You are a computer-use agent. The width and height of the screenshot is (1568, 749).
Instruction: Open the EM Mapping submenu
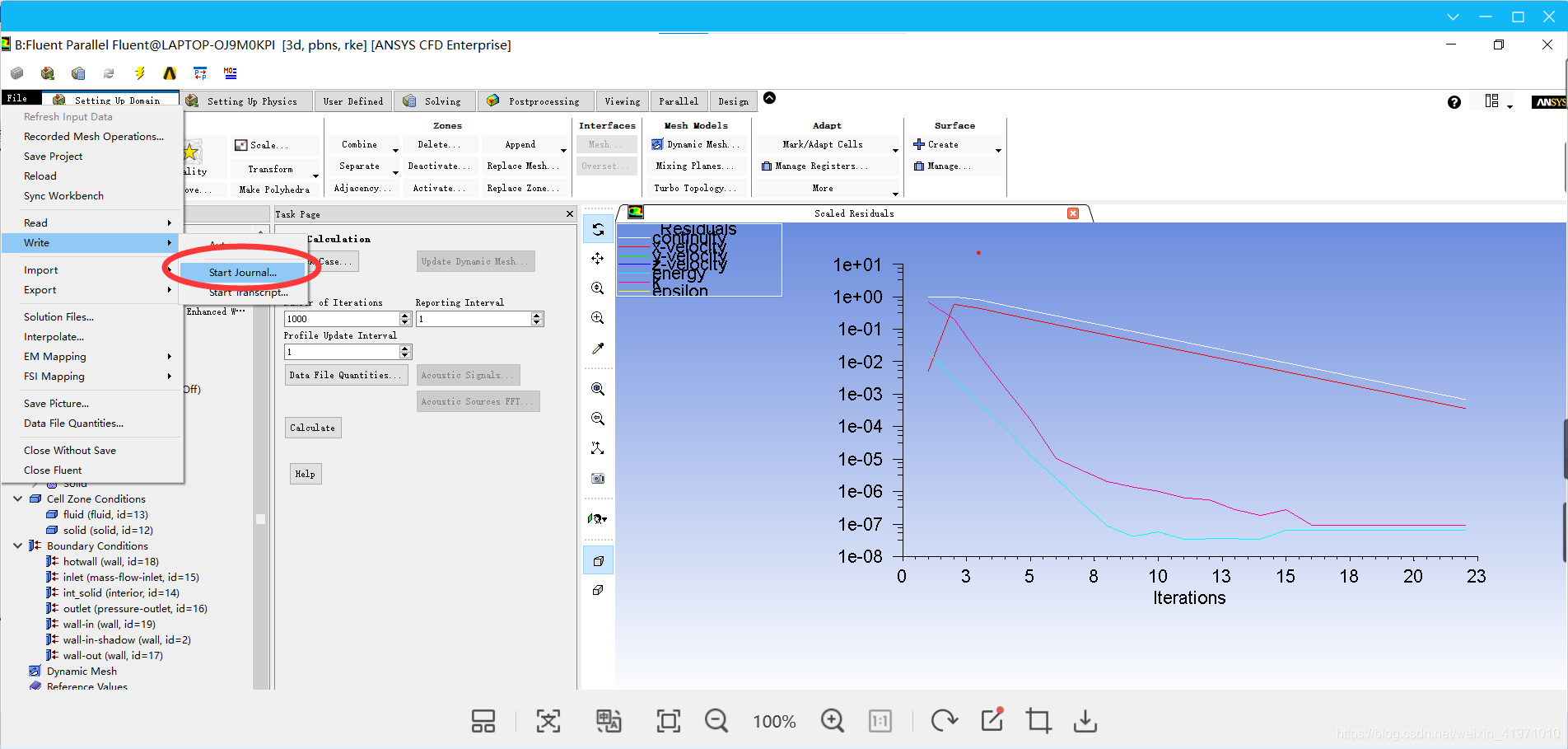pyautogui.click(x=92, y=357)
